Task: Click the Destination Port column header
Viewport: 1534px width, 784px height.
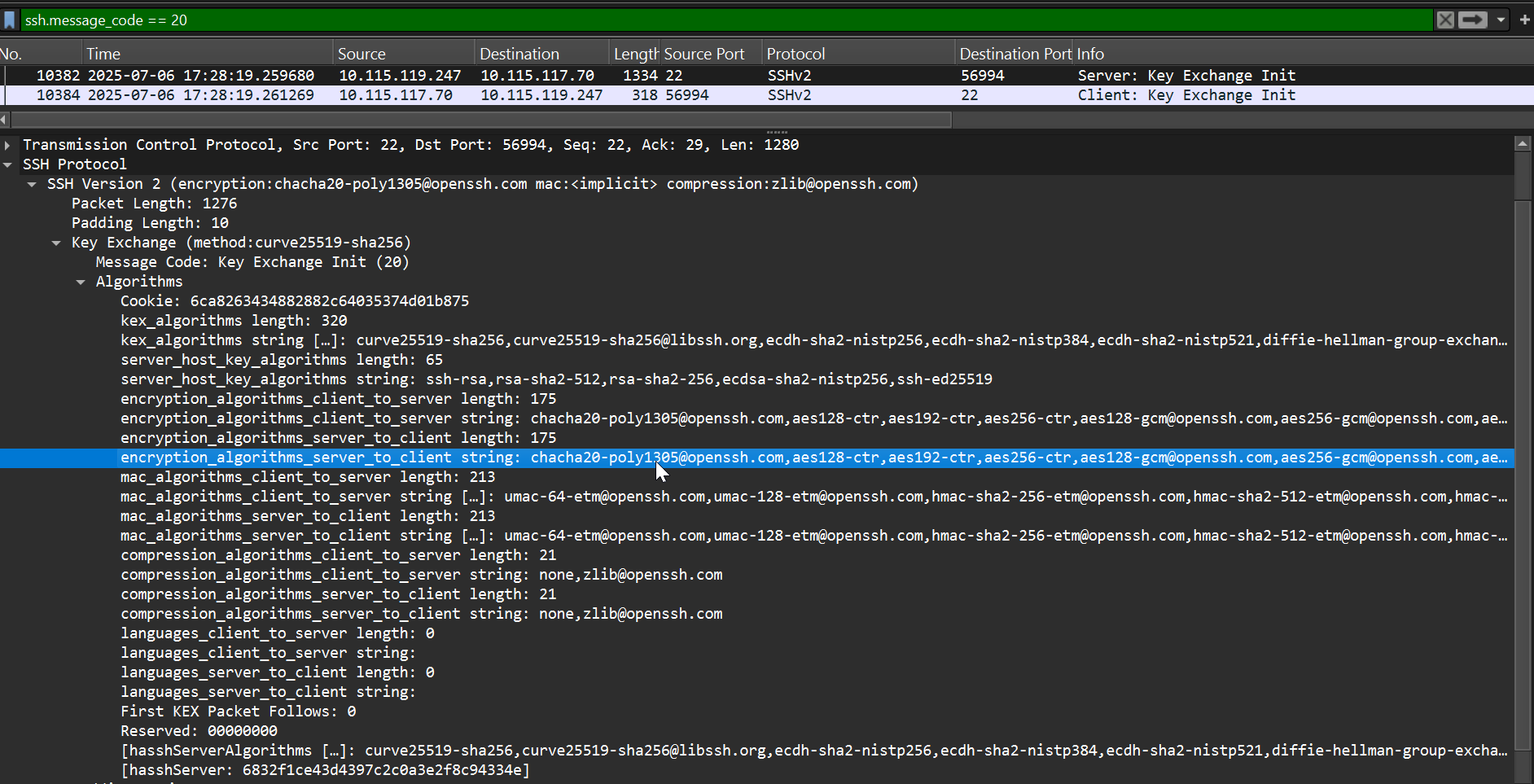Action: click(x=1015, y=53)
